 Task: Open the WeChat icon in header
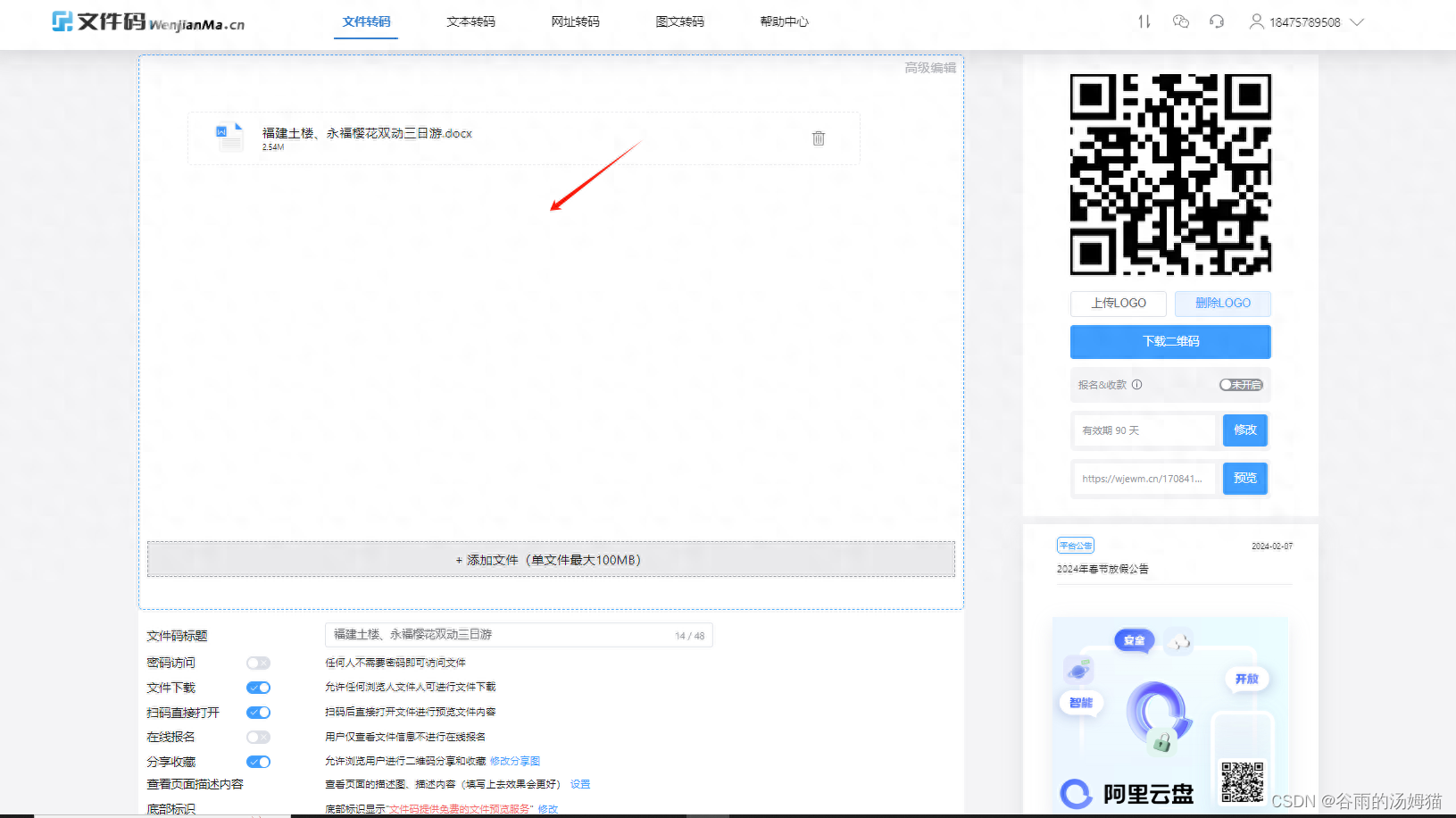1181,21
